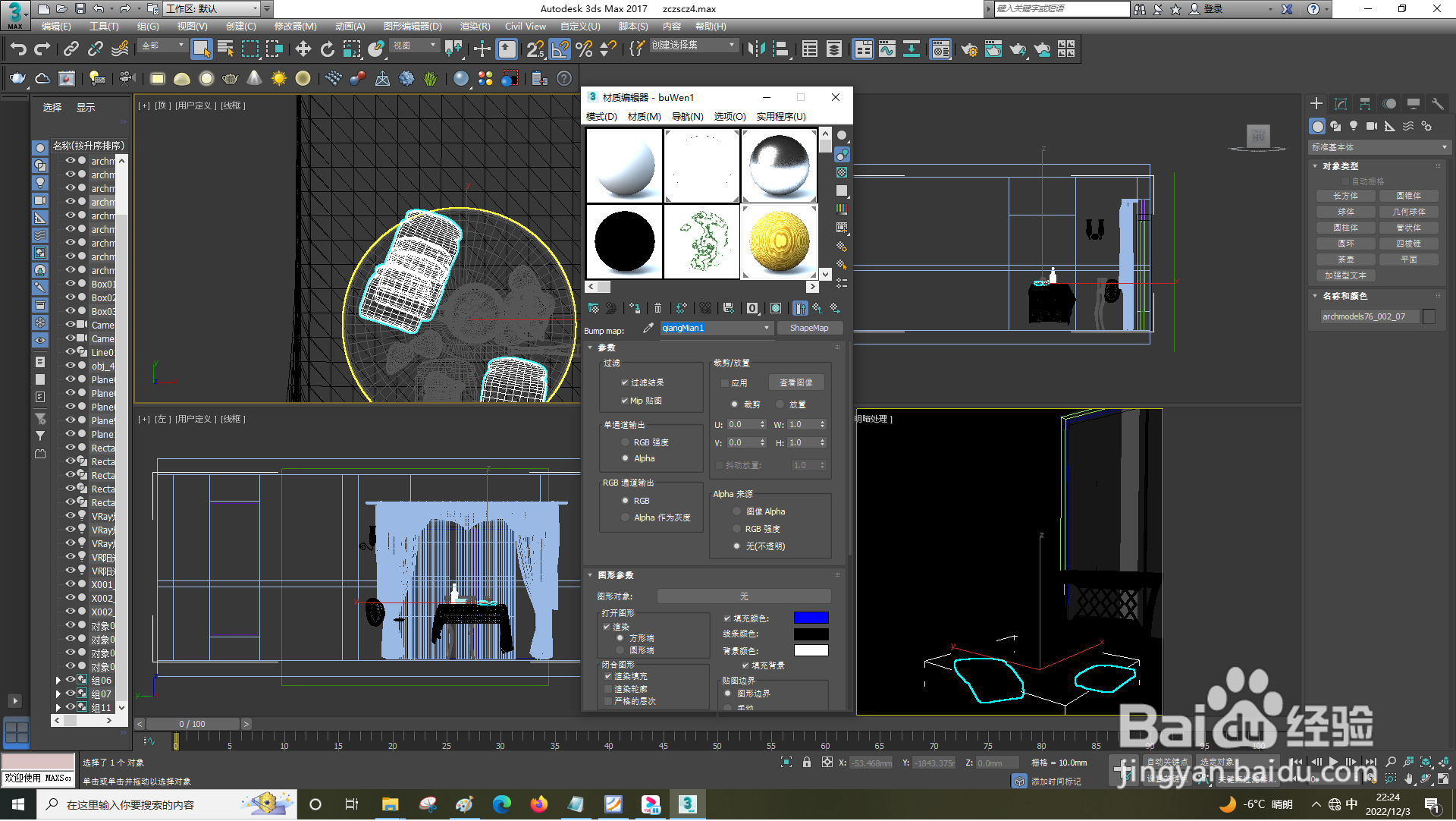Click Delete trash icon in Material Editor
Viewport: 1456px width, 821px height.
[657, 308]
